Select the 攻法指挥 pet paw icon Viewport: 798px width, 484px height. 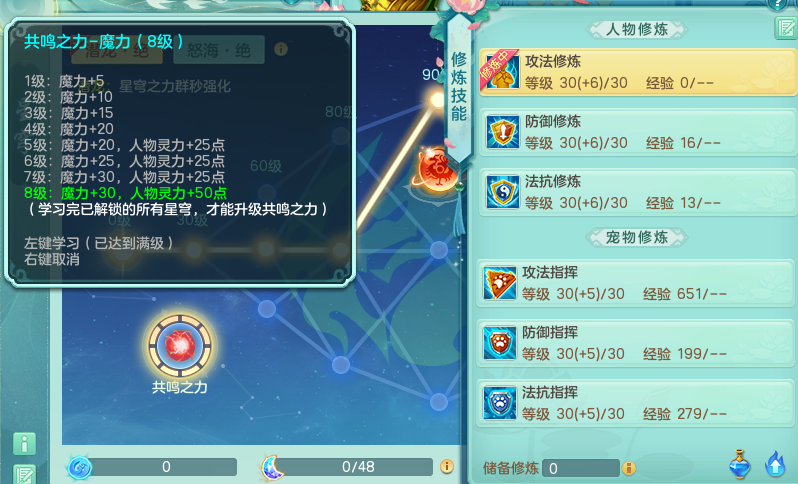click(499, 283)
